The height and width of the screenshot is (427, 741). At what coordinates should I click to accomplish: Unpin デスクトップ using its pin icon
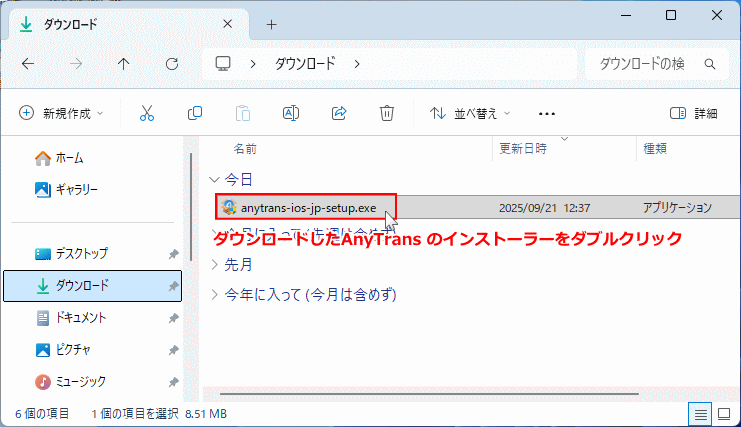point(173,254)
